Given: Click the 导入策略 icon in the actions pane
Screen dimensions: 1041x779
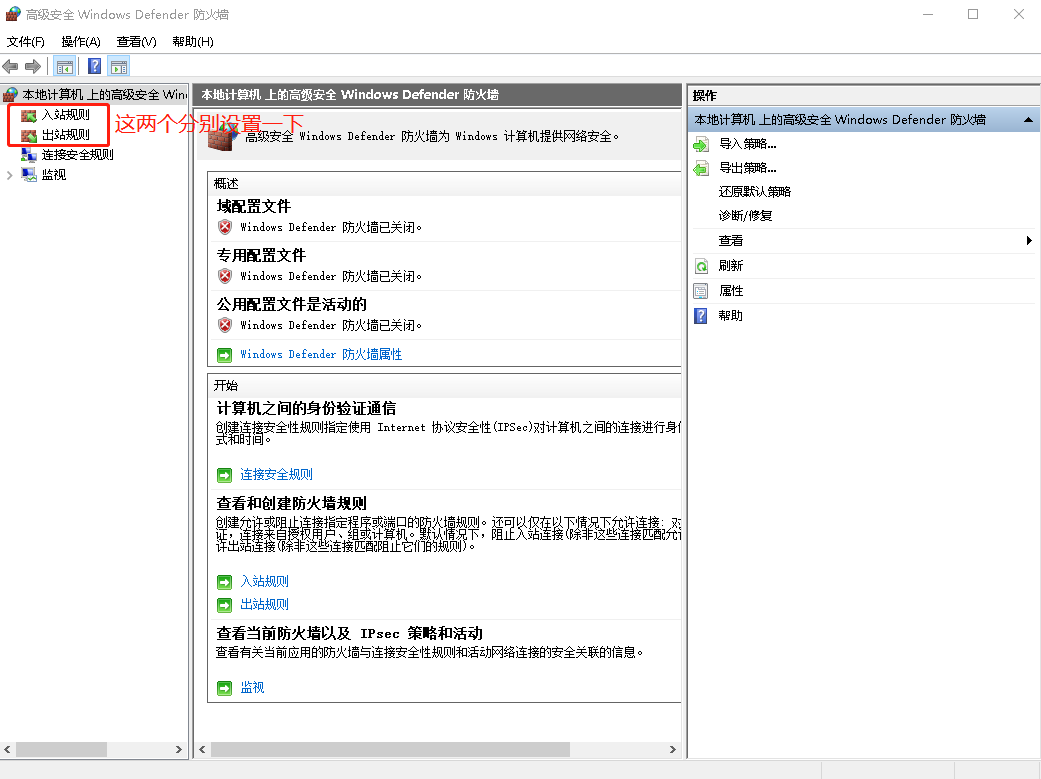Looking at the screenshot, I should tap(701, 144).
